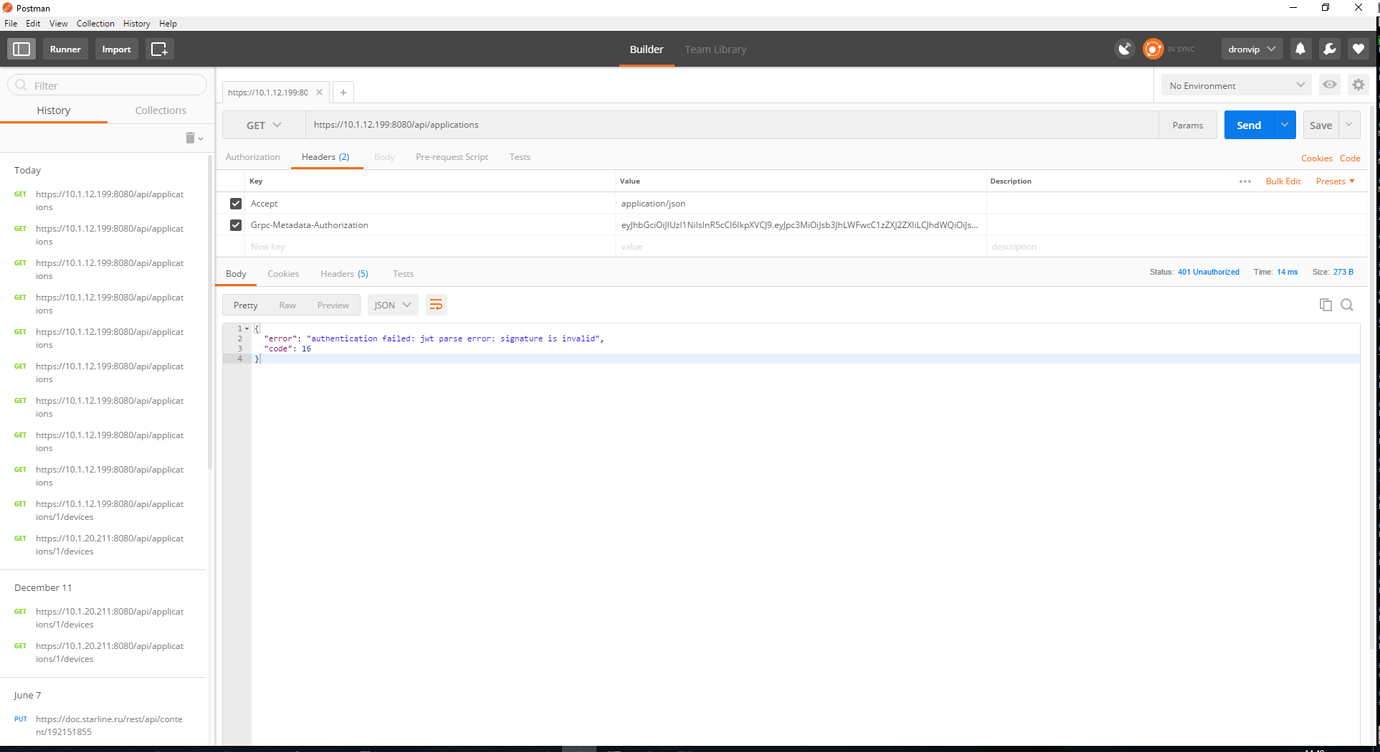Open the Collection menu
Image resolution: width=1380 pixels, height=752 pixels.
point(95,23)
